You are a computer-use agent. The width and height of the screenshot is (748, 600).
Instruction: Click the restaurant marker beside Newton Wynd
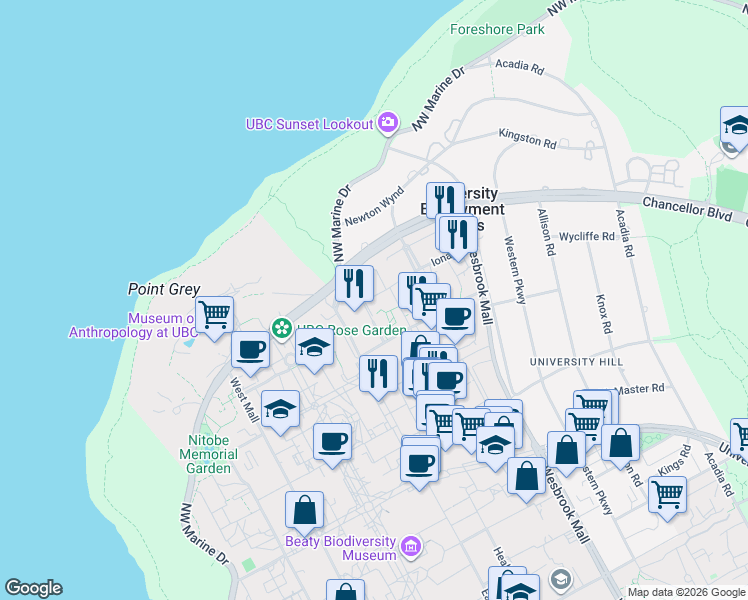(446, 199)
